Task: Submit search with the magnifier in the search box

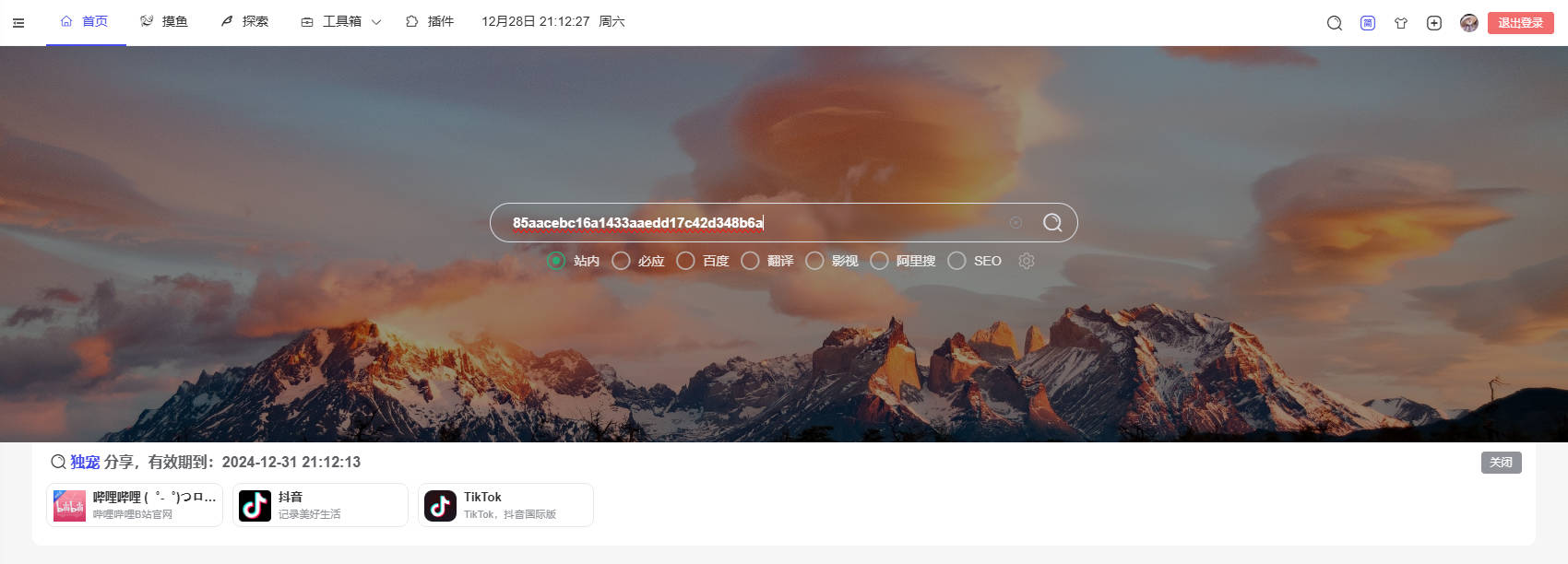Action: point(1052,222)
